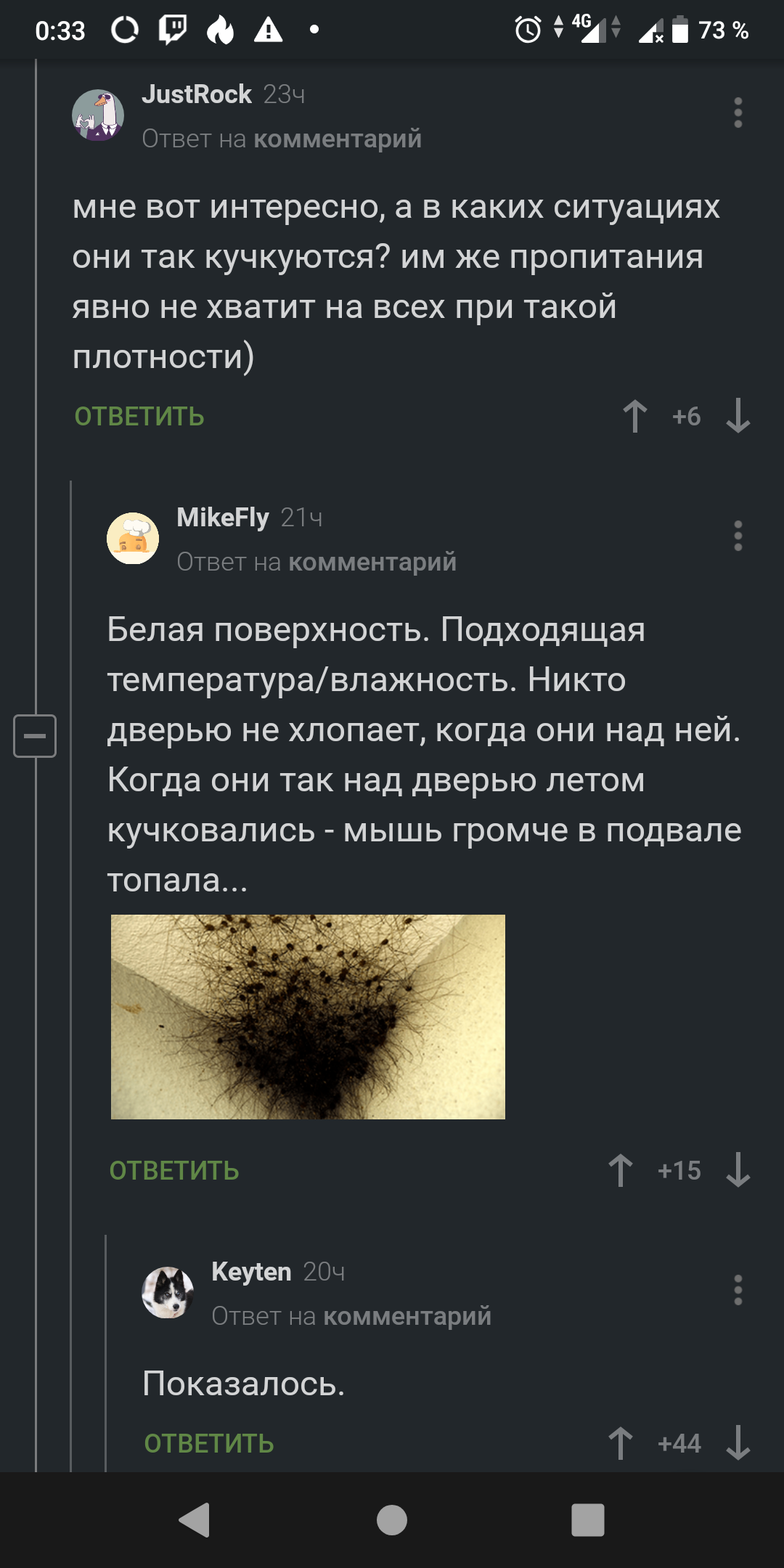Open three-dot menu on Keyten's comment
This screenshot has width=784, height=1568.
738,1290
